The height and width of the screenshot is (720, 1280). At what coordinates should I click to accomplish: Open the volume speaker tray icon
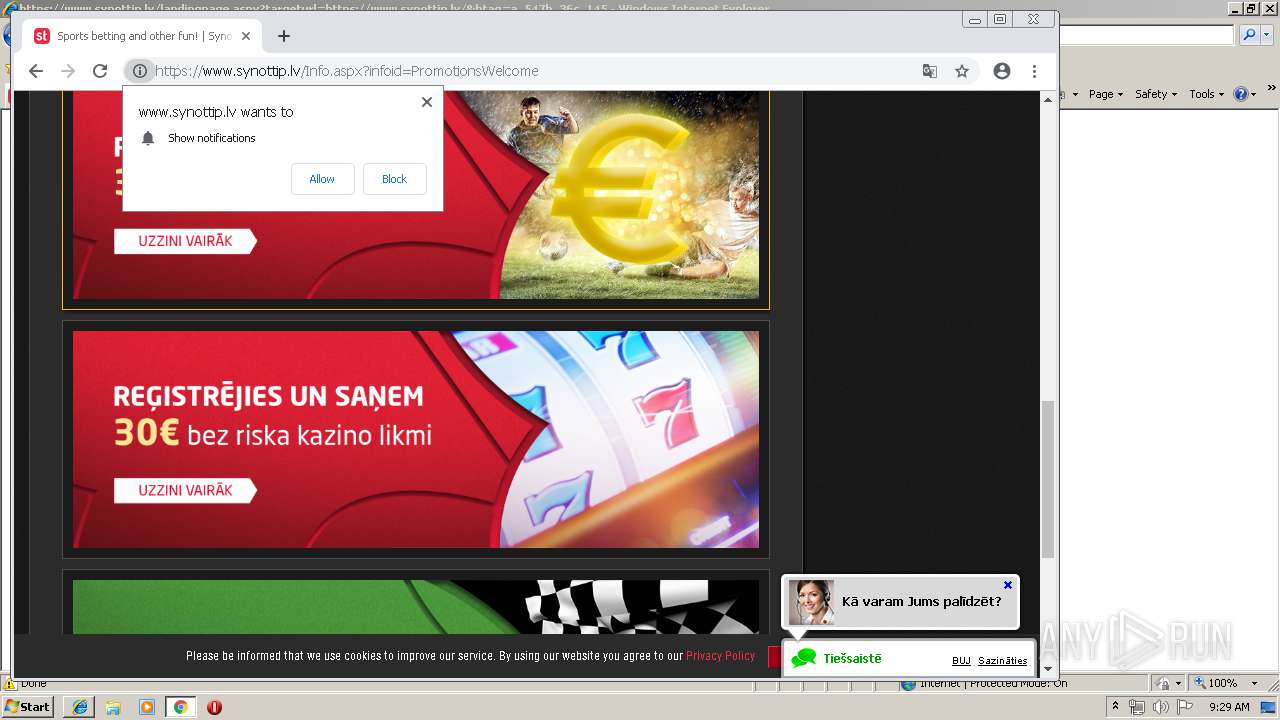1160,707
